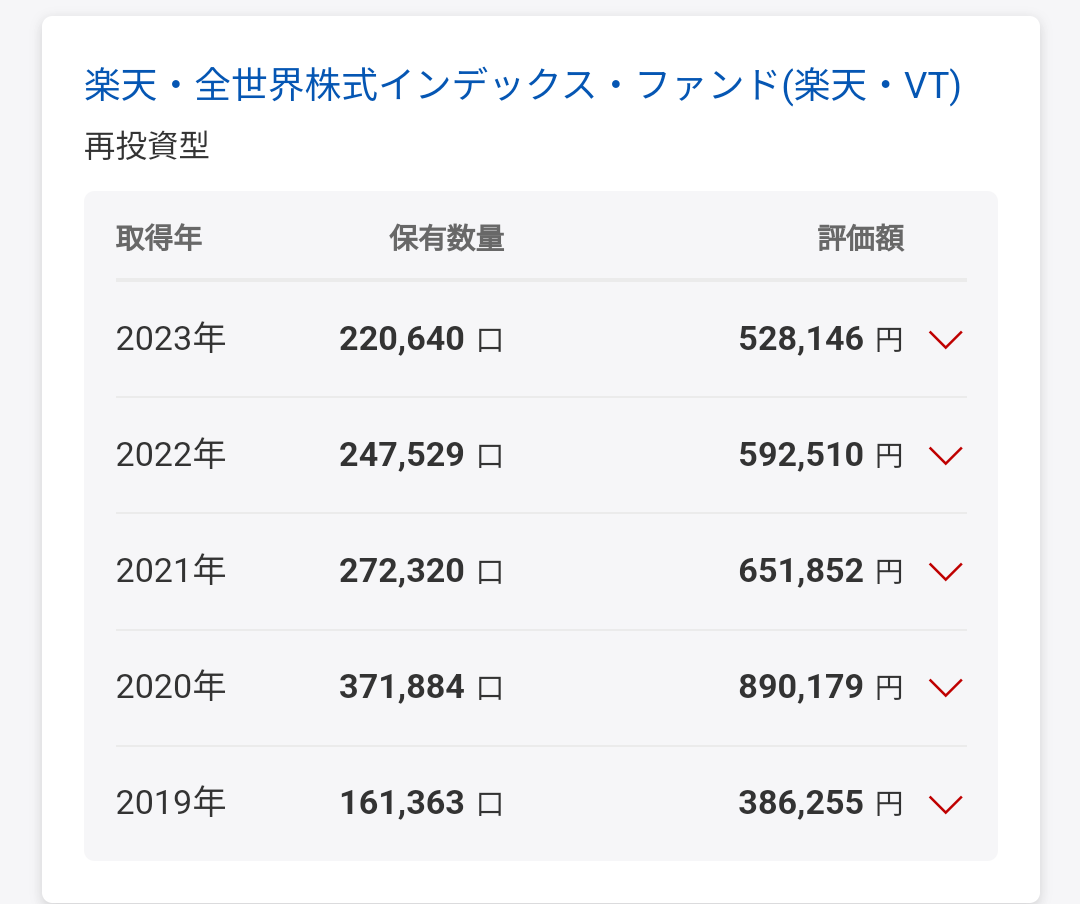Select the 2023年 acquisition year label

(171, 338)
